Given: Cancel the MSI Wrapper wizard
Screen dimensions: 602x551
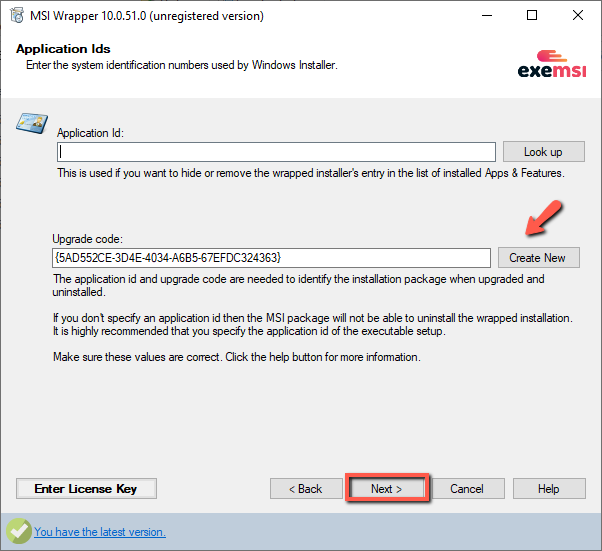Looking at the screenshot, I should point(467,488).
